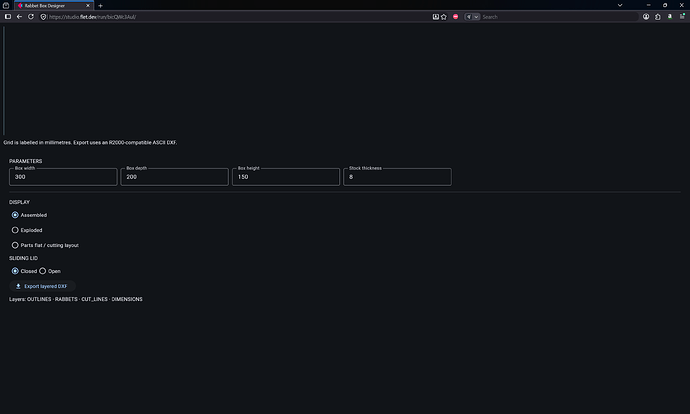Close the Rabbet Box Designer tab
The width and height of the screenshot is (690, 414).
point(88,6)
